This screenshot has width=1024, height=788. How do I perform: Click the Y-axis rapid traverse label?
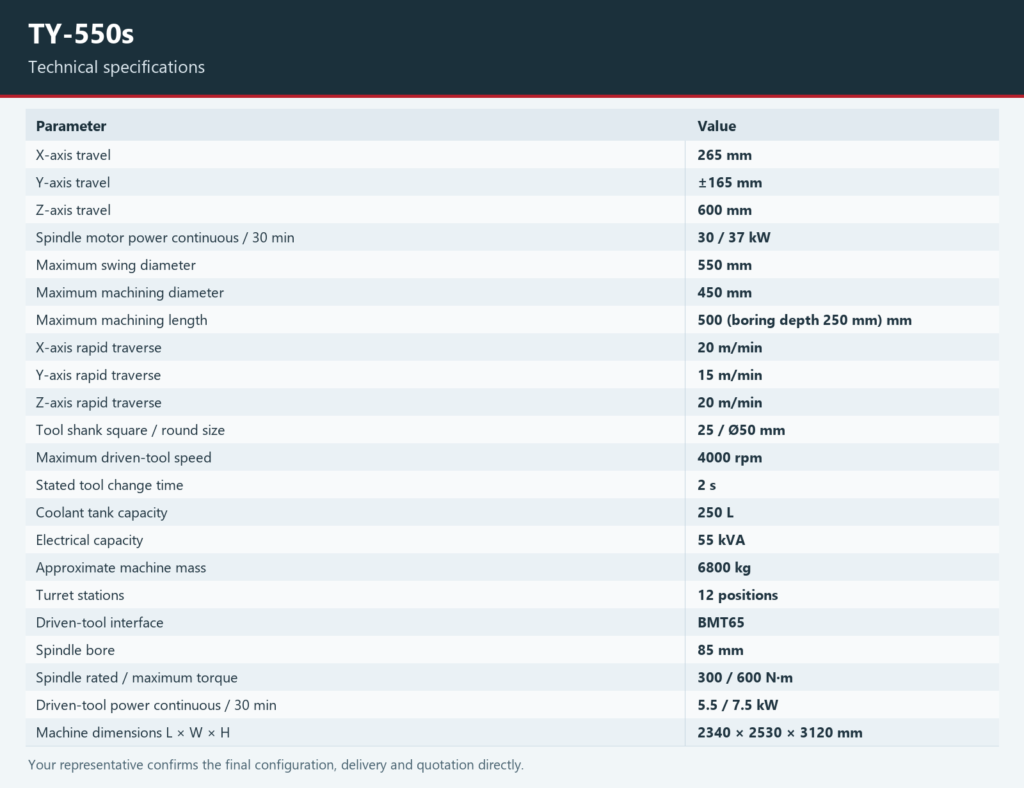coord(98,375)
